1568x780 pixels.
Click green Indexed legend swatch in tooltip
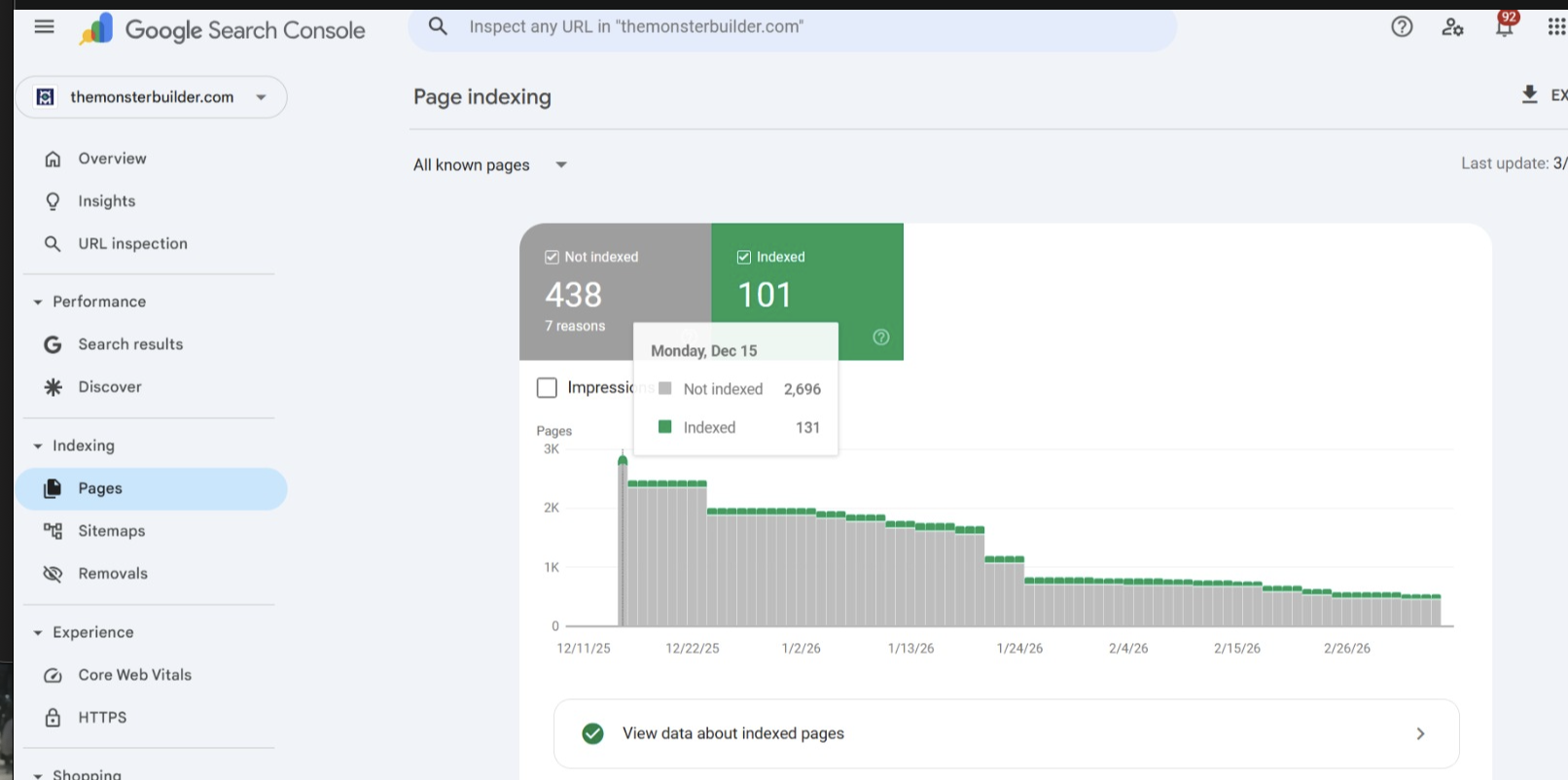[665, 427]
